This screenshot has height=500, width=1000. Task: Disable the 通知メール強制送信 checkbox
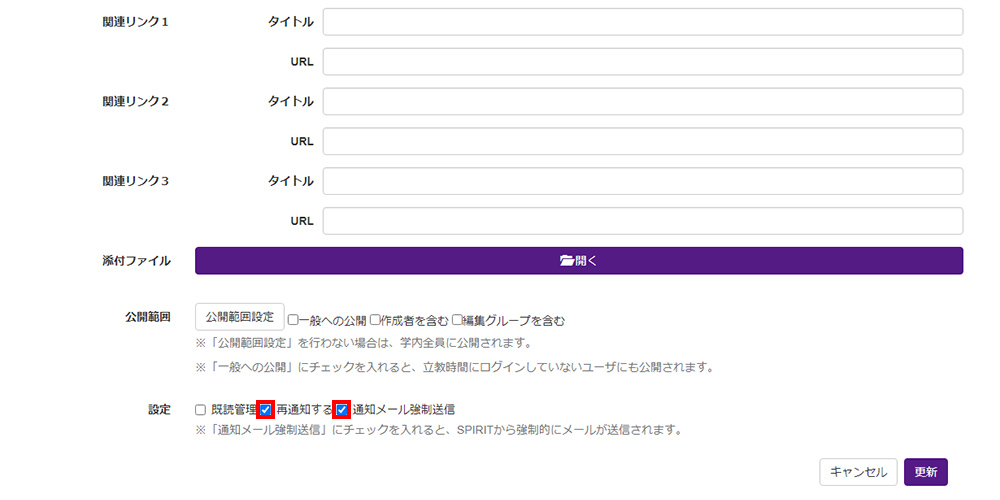(x=342, y=410)
